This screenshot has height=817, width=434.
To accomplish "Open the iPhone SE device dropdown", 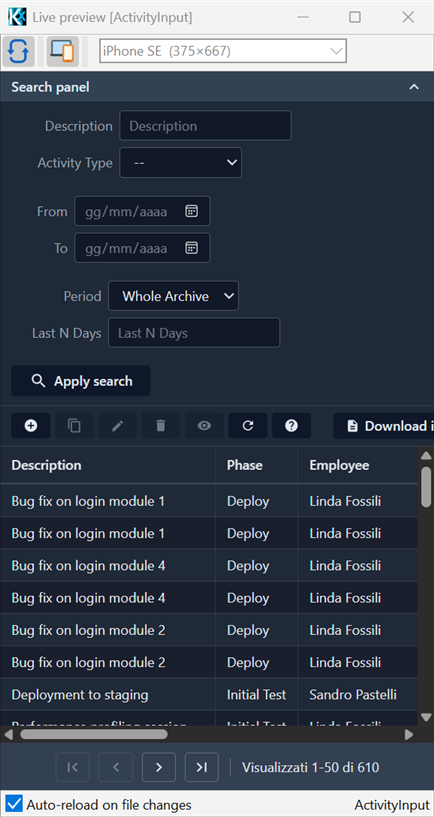I will click(x=223, y=51).
